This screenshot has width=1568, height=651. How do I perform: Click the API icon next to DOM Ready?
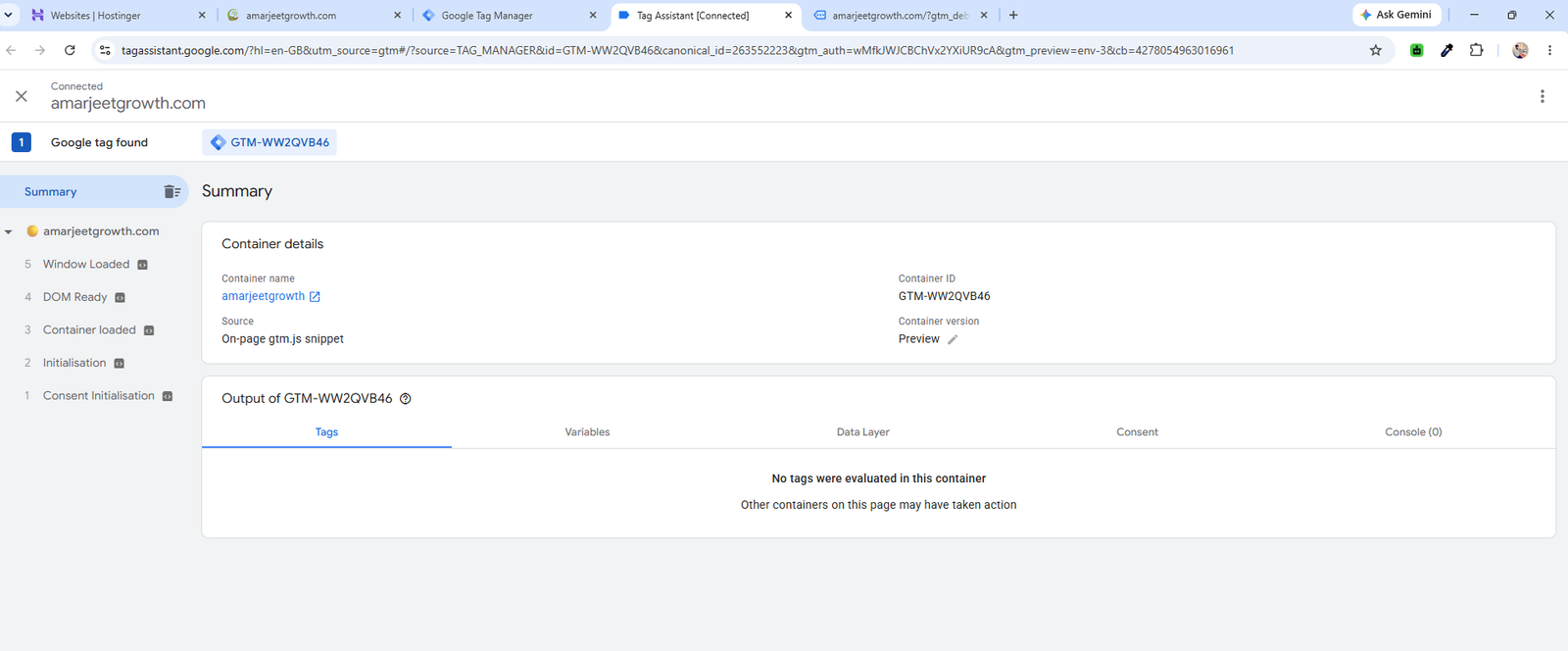pos(120,298)
